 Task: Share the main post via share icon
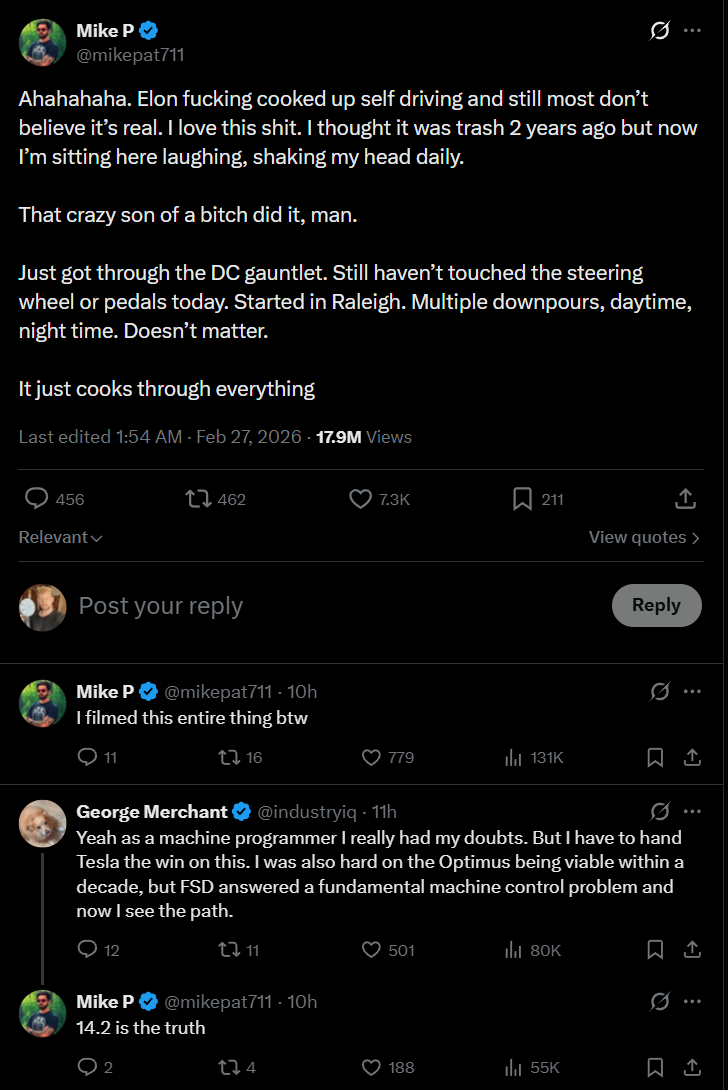pos(686,499)
